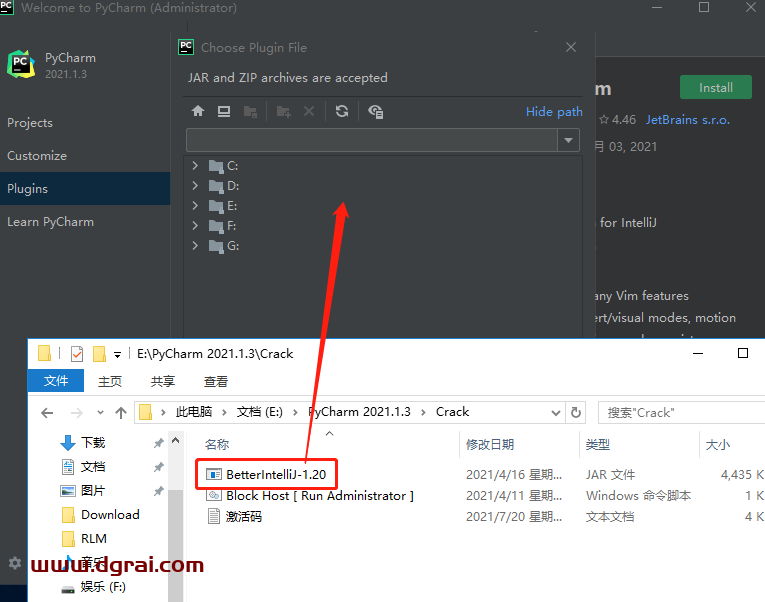
Task: Expand the D: drive node
Action: pyautogui.click(x=195, y=185)
